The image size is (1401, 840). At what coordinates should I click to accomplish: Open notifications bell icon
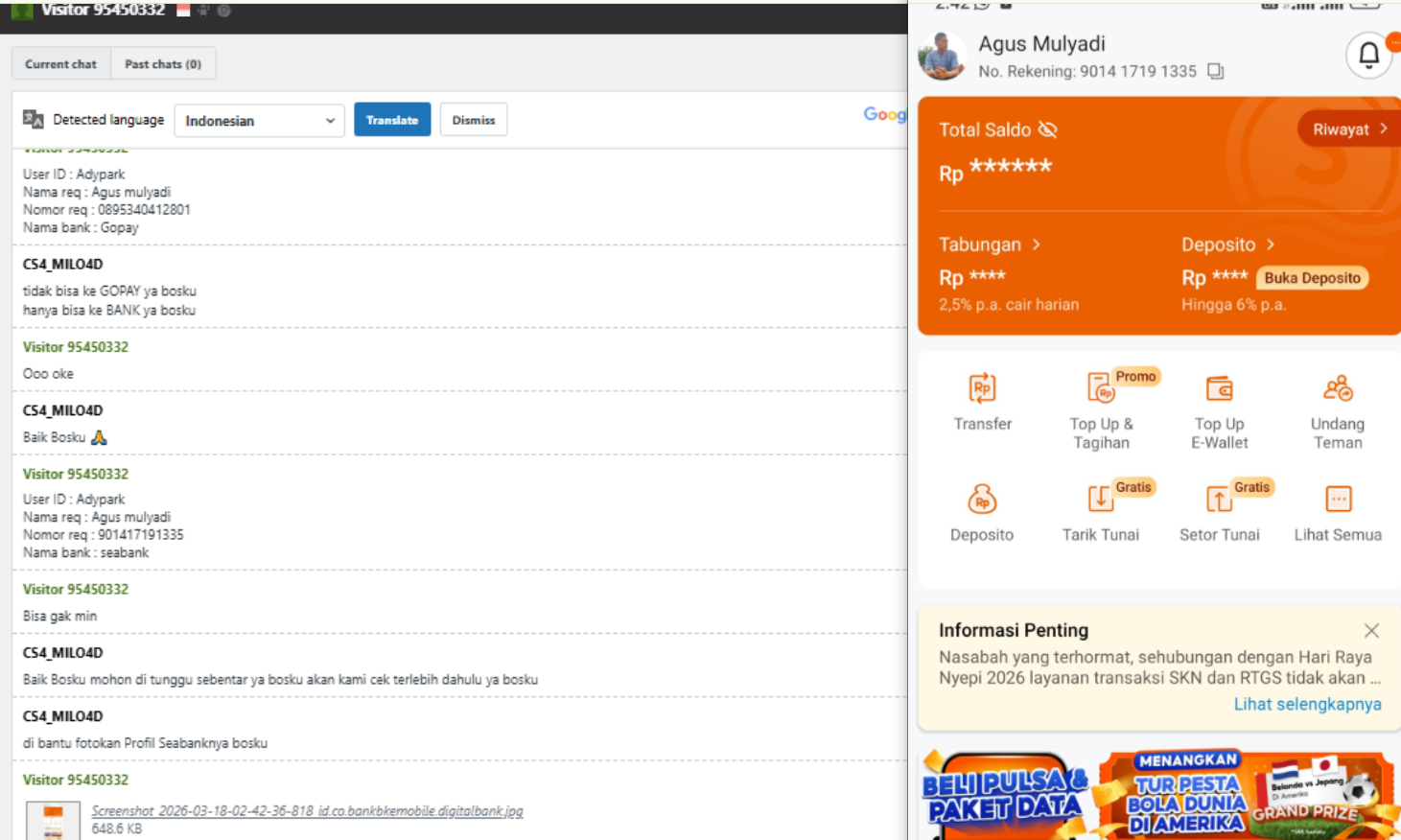1369,56
